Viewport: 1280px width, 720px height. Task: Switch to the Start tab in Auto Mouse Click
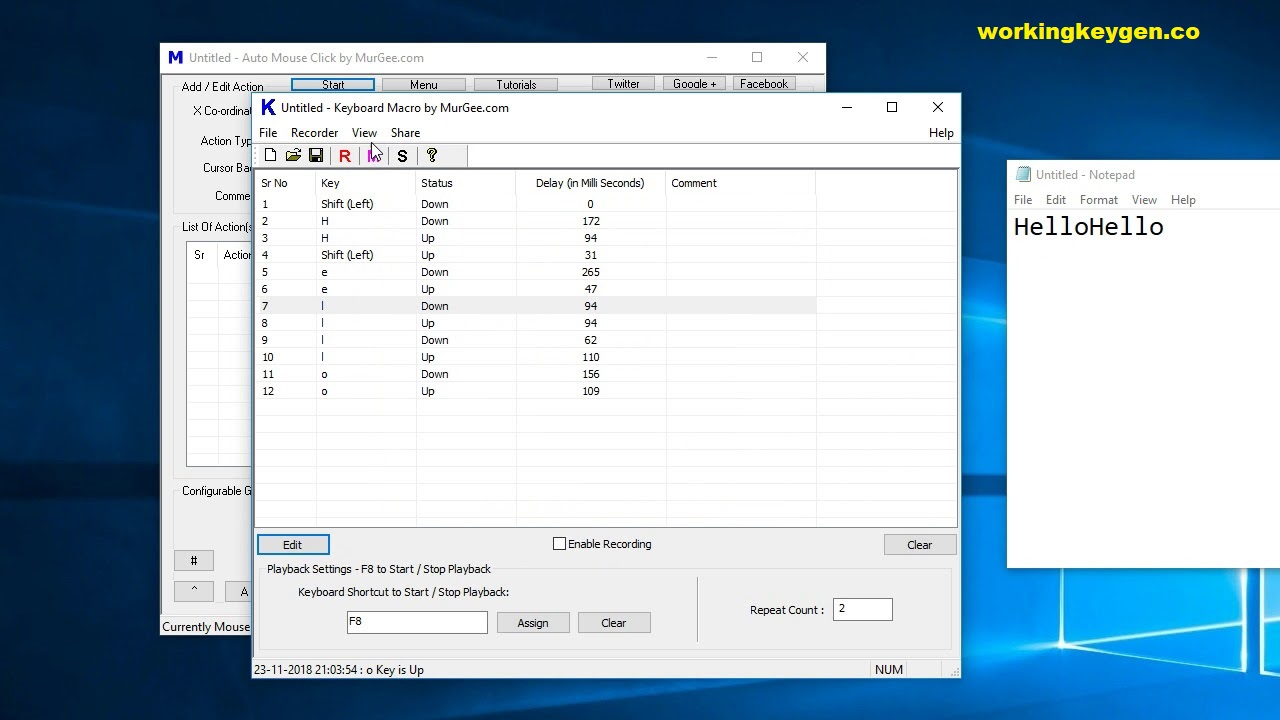(x=332, y=84)
